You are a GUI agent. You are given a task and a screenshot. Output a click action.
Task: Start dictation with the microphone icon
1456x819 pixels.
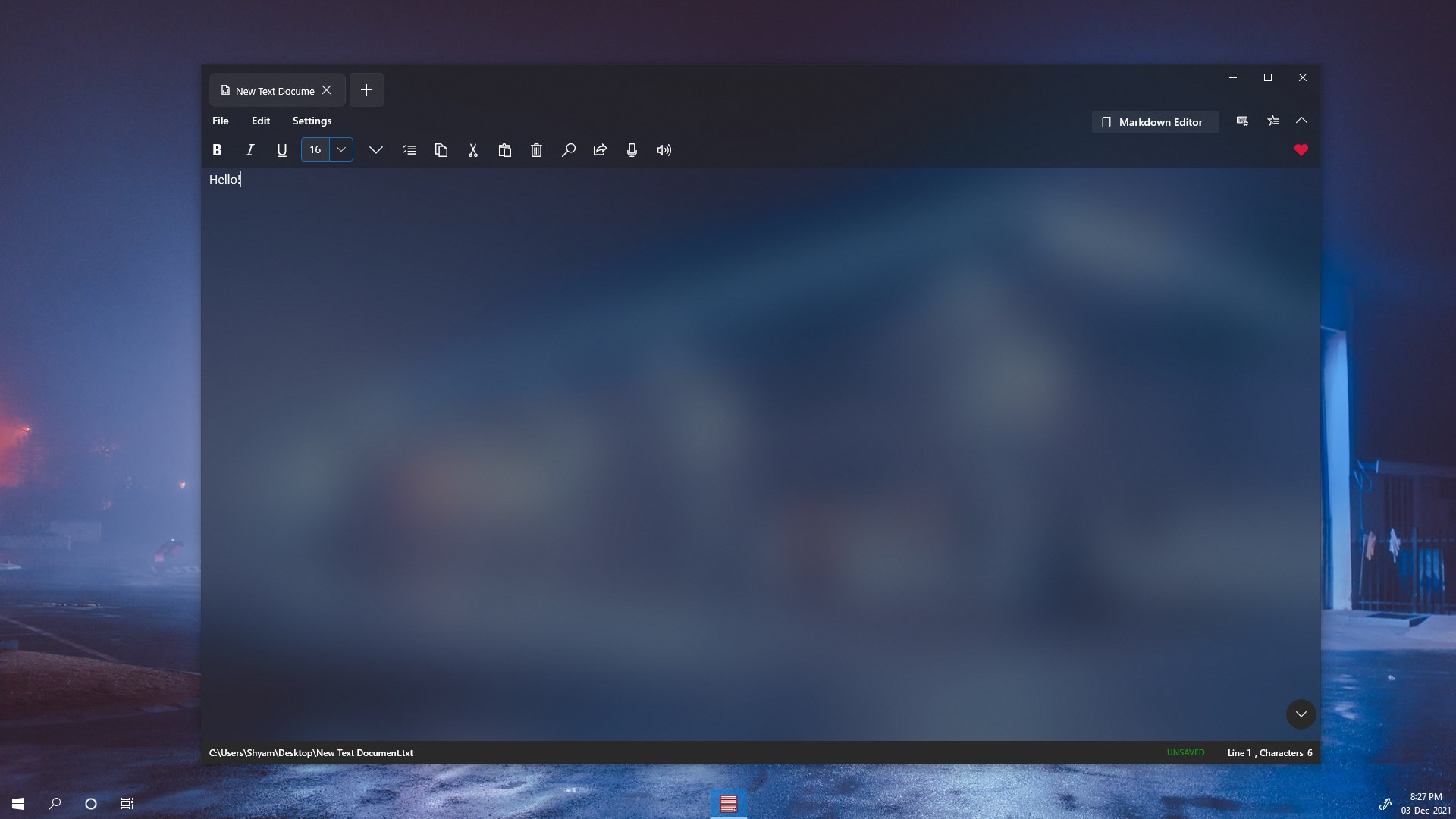pos(632,150)
